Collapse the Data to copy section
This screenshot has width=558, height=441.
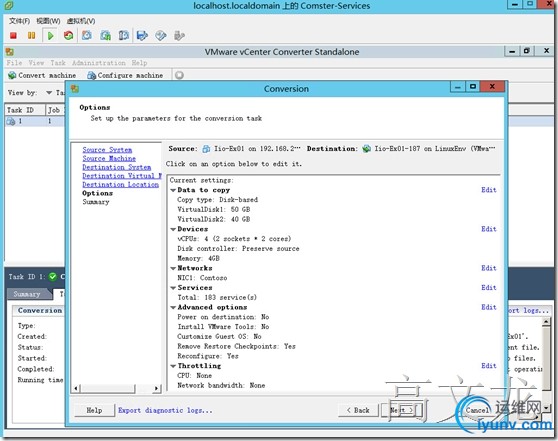[x=173, y=190]
